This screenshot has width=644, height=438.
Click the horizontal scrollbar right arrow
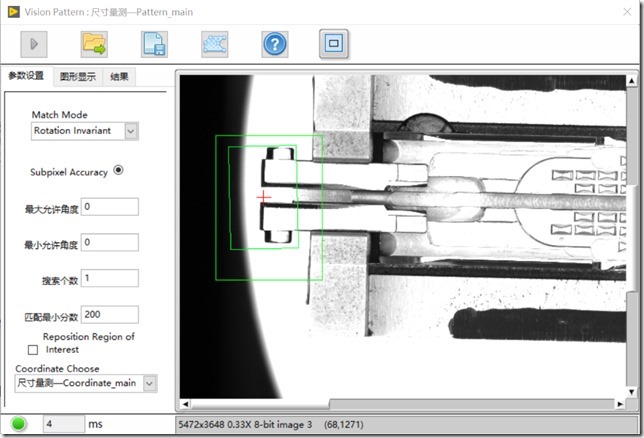620,404
